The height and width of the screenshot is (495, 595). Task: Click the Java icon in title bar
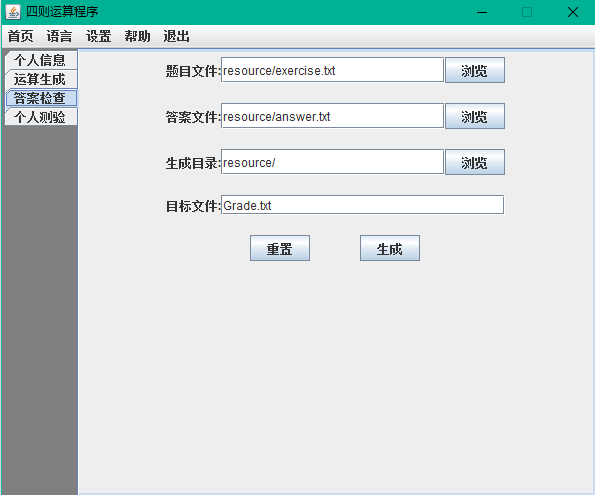[x=13, y=12]
